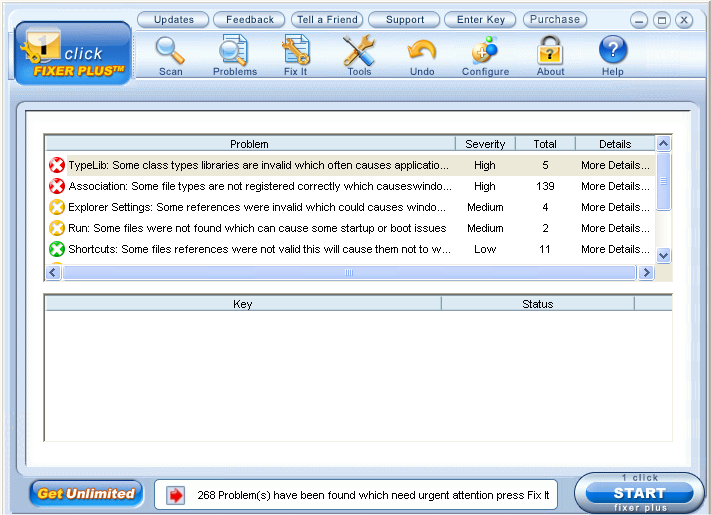The image size is (711, 515).
Task: Click the horizontal scroll left arrow
Action: point(53,272)
